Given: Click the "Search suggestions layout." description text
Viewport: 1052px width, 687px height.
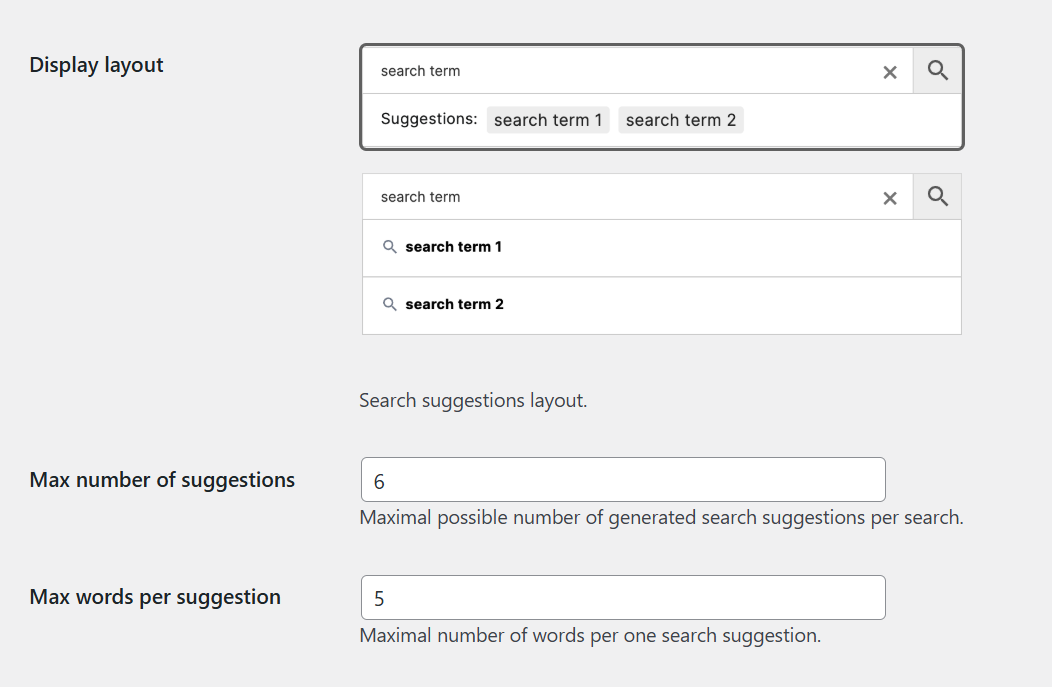Looking at the screenshot, I should pyautogui.click(x=473, y=401).
